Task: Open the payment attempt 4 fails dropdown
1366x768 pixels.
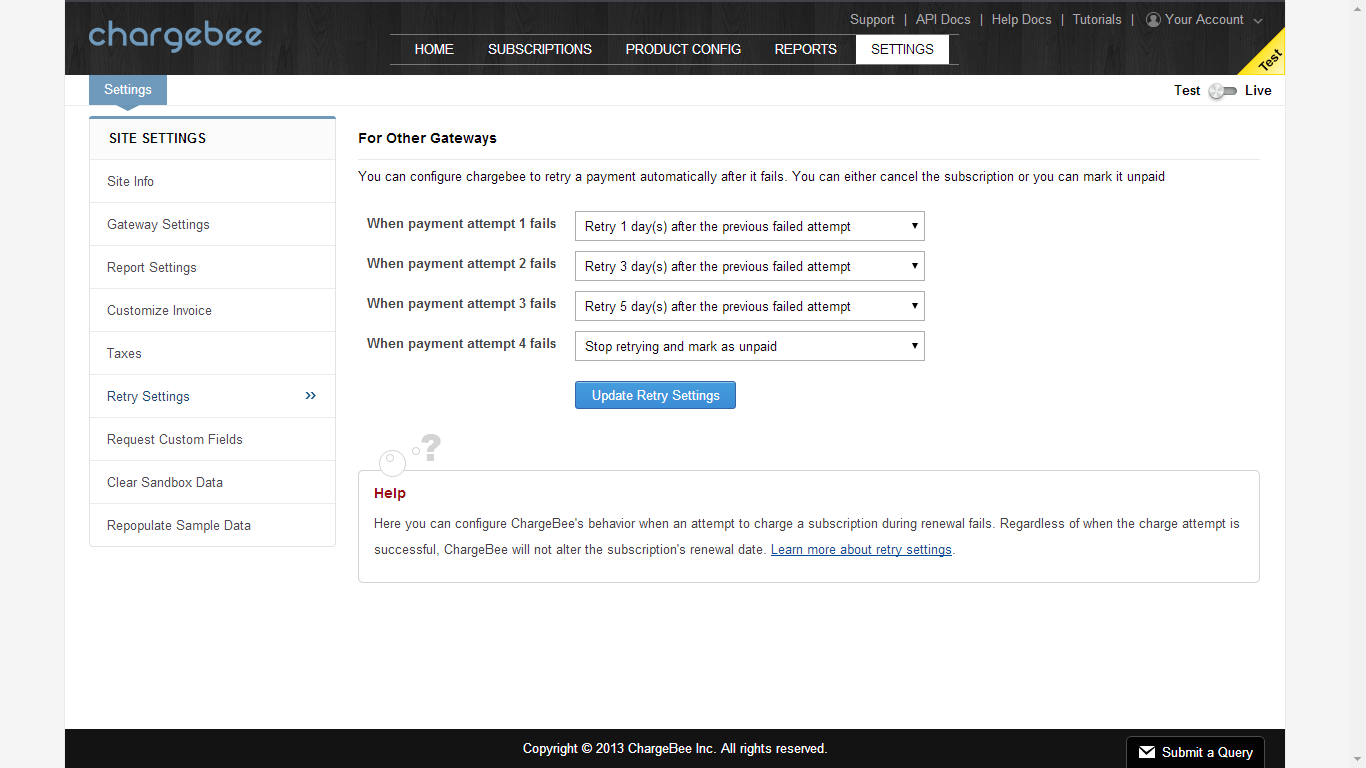Action: coord(749,346)
